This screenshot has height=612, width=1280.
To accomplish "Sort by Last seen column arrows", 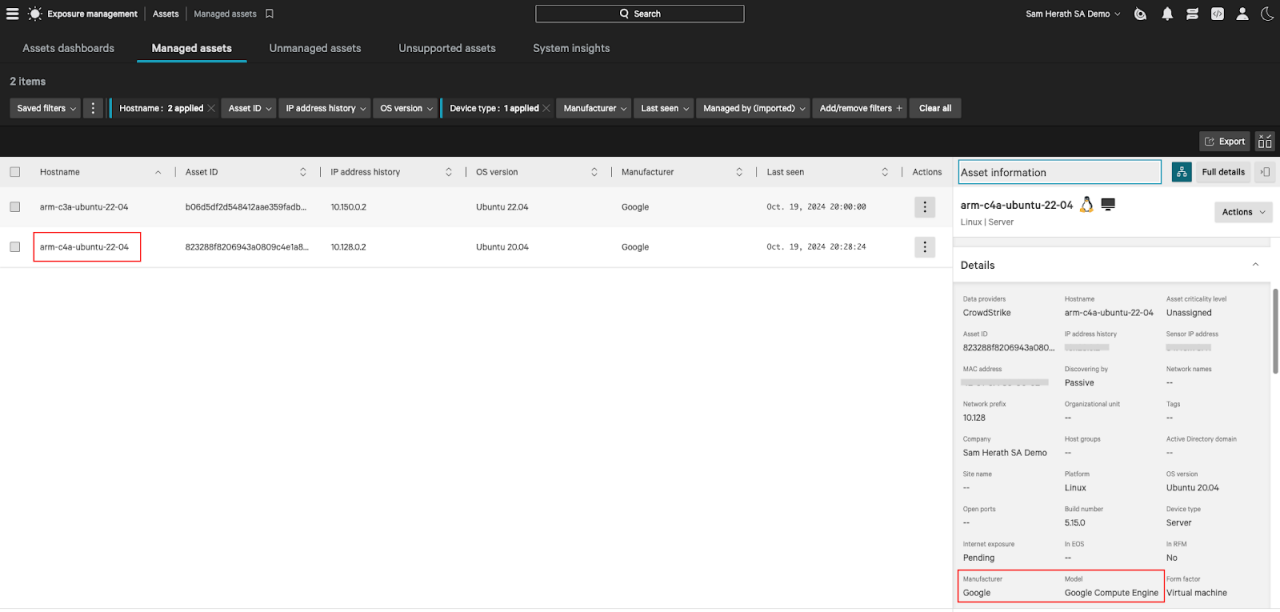I will [x=885, y=172].
